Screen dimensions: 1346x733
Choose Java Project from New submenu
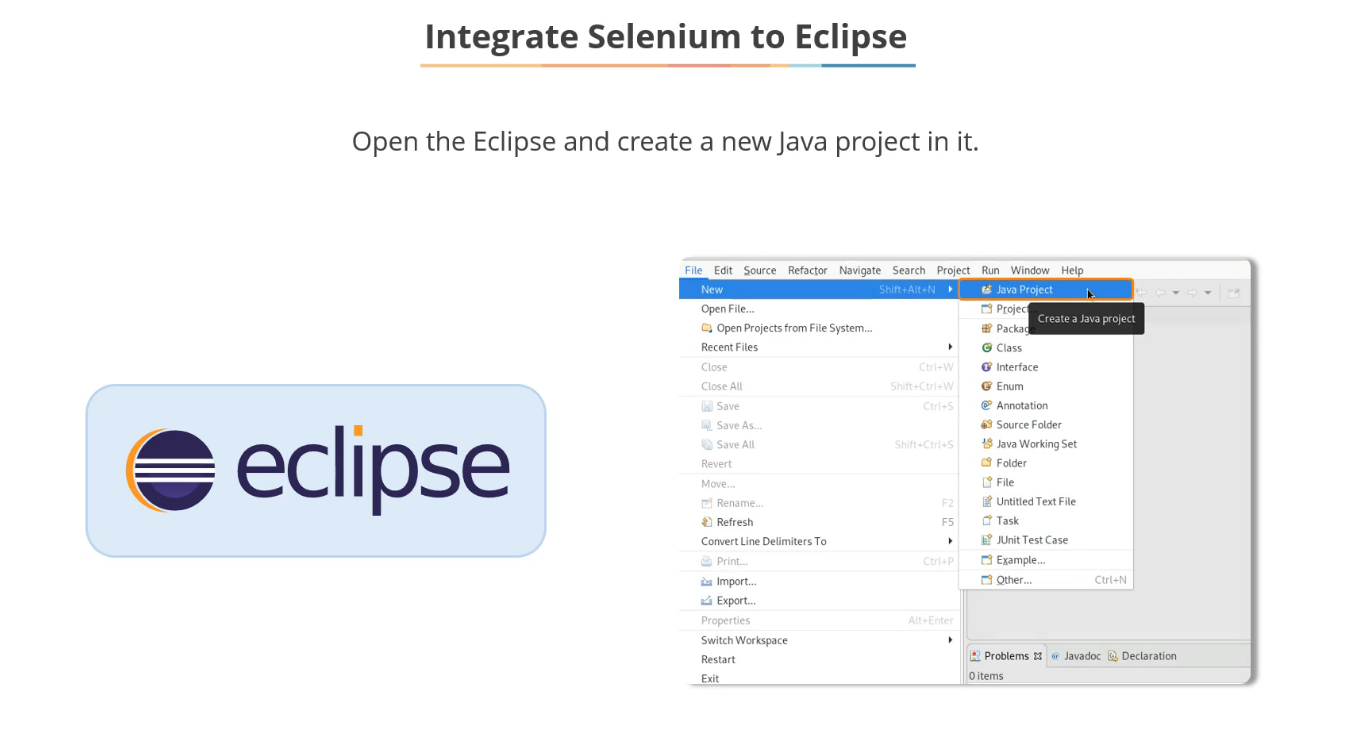pos(1046,290)
